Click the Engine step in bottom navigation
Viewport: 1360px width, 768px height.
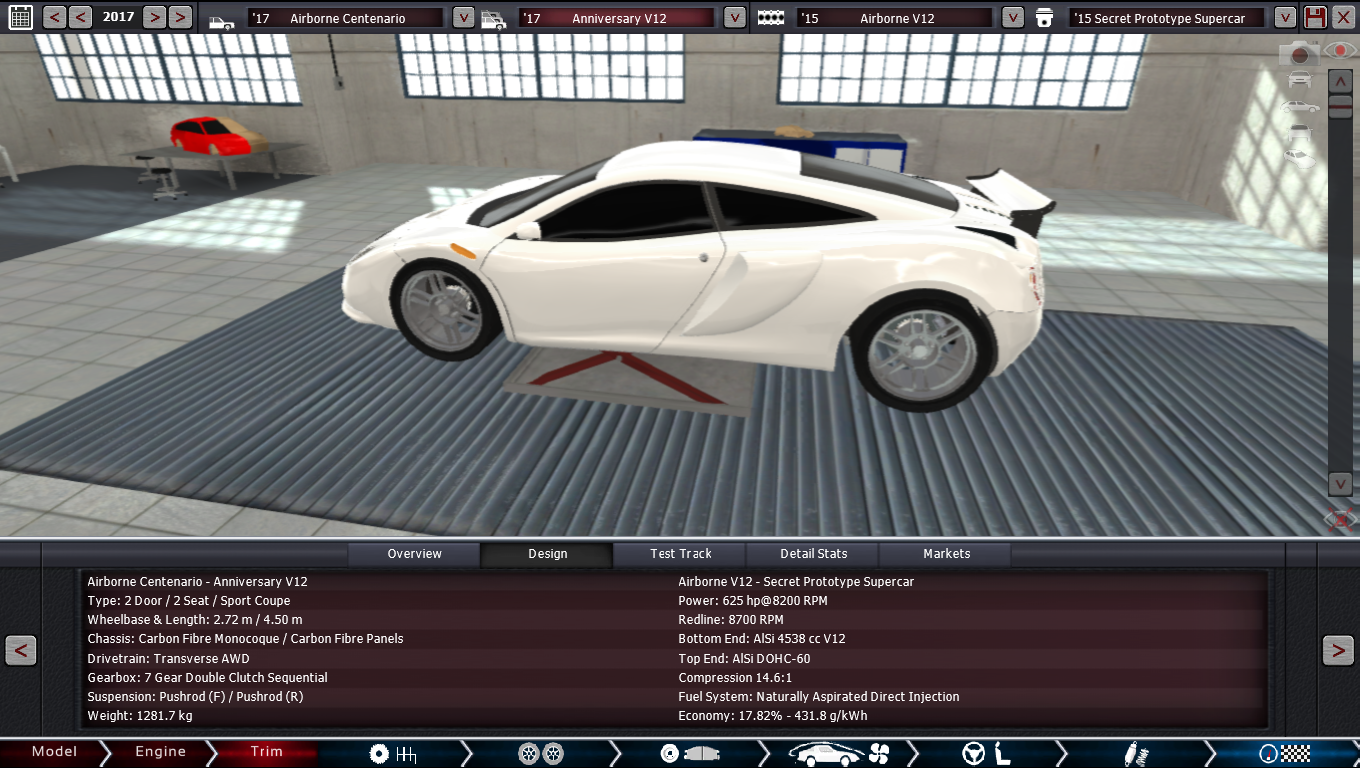160,752
